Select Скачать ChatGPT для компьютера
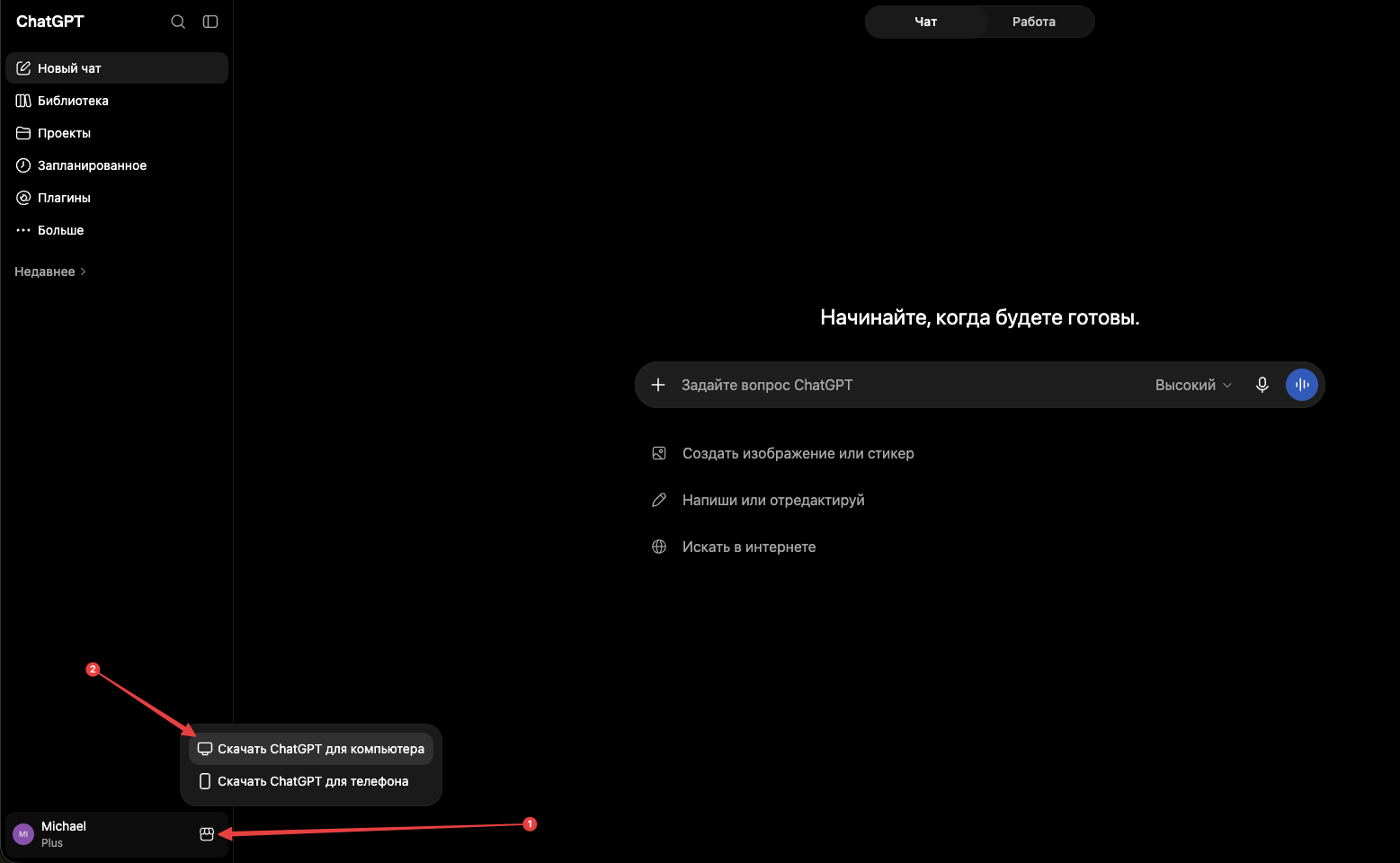The width and height of the screenshot is (1400, 863). pos(311,749)
